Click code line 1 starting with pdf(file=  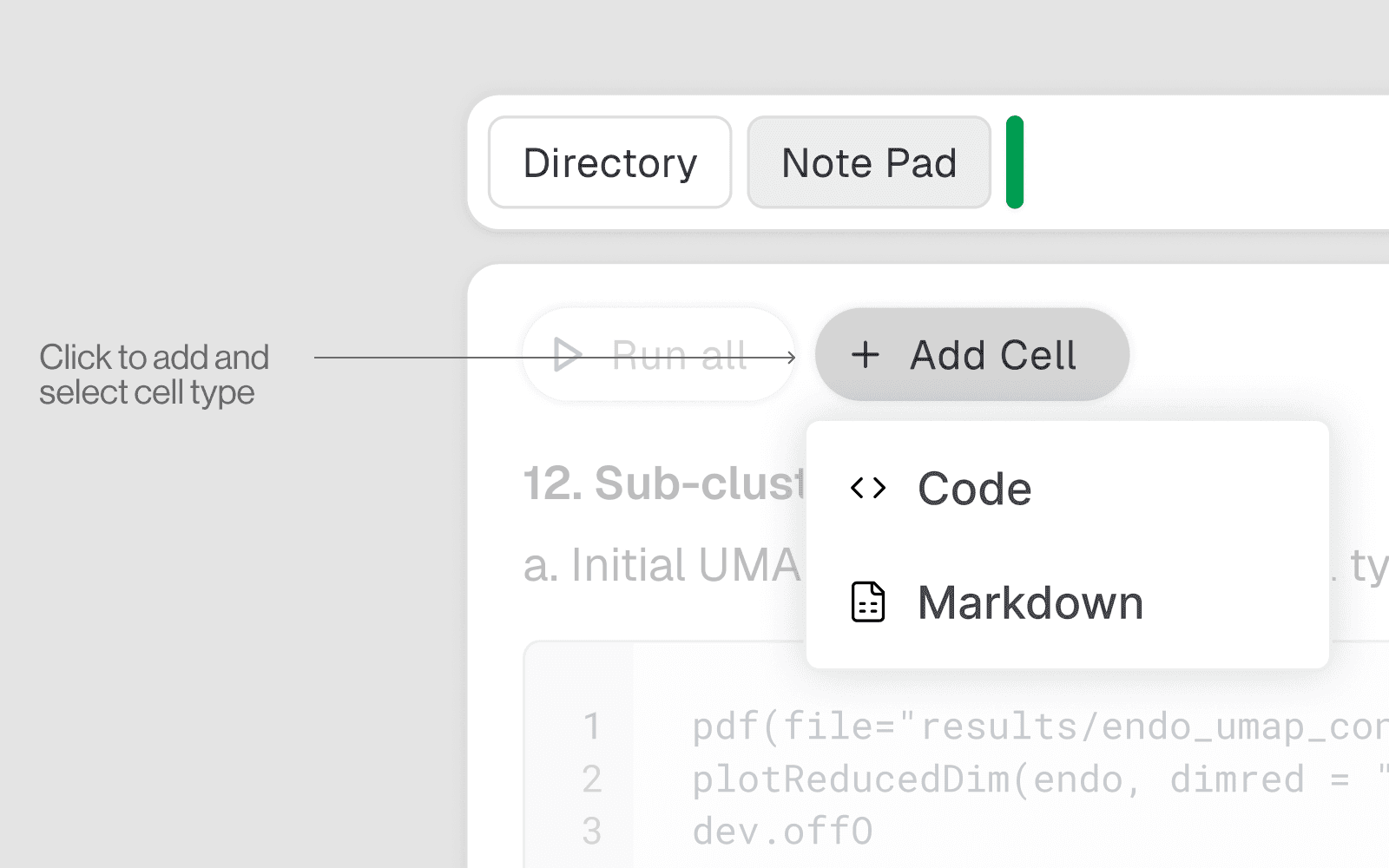click(1040, 727)
